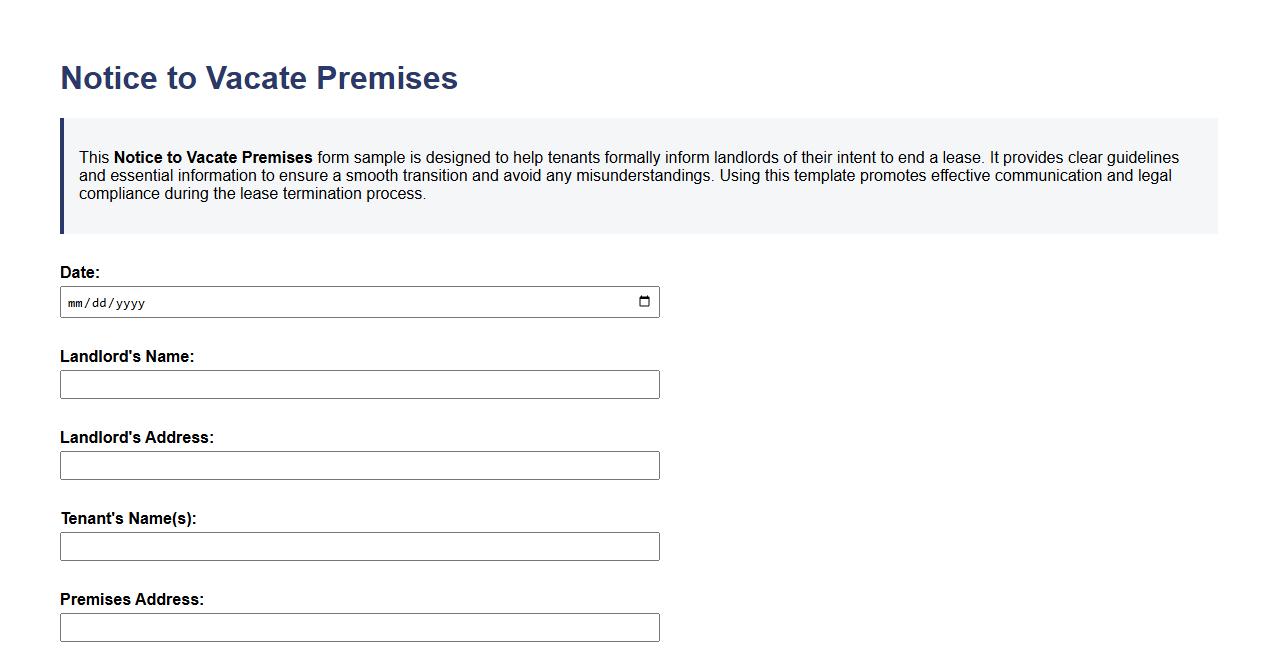Click the blue accent bar beside the description

(63, 175)
